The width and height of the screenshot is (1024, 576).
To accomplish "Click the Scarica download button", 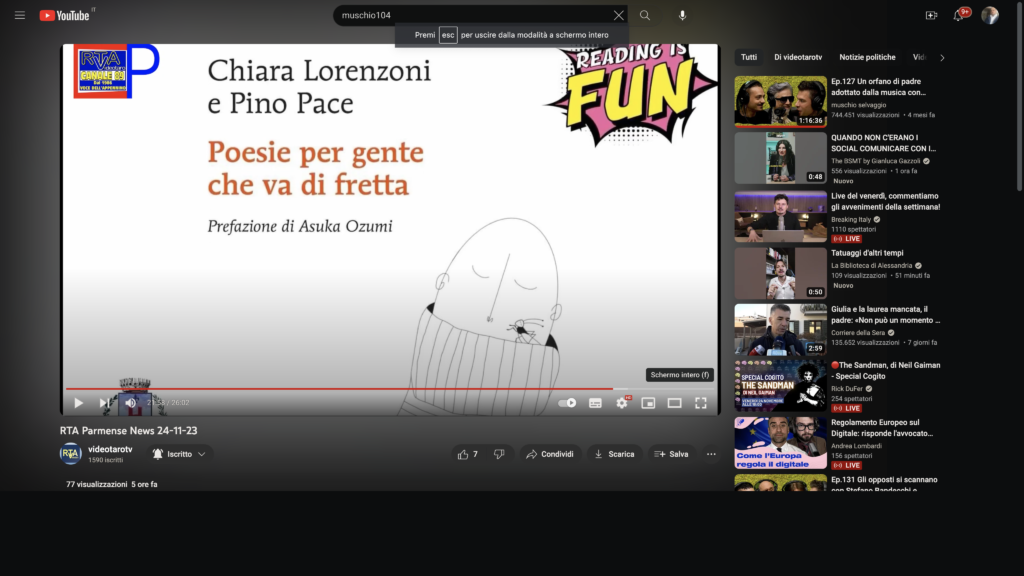I will pyautogui.click(x=614, y=454).
